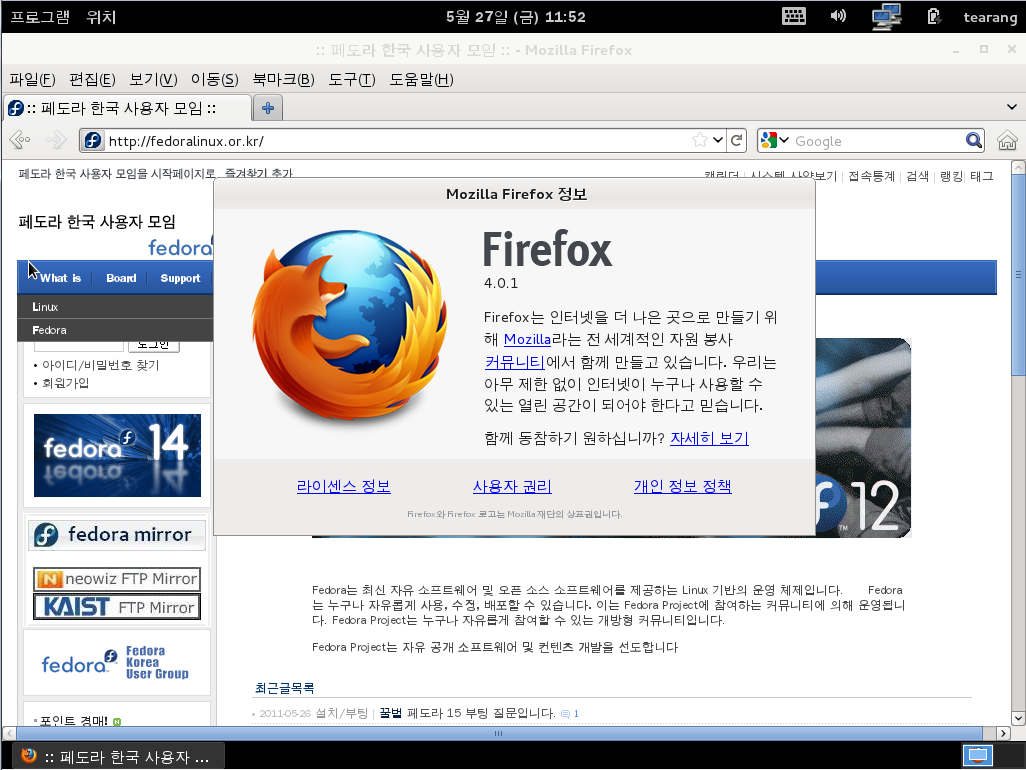
Task: Click the Board navigation item
Action: (121, 278)
